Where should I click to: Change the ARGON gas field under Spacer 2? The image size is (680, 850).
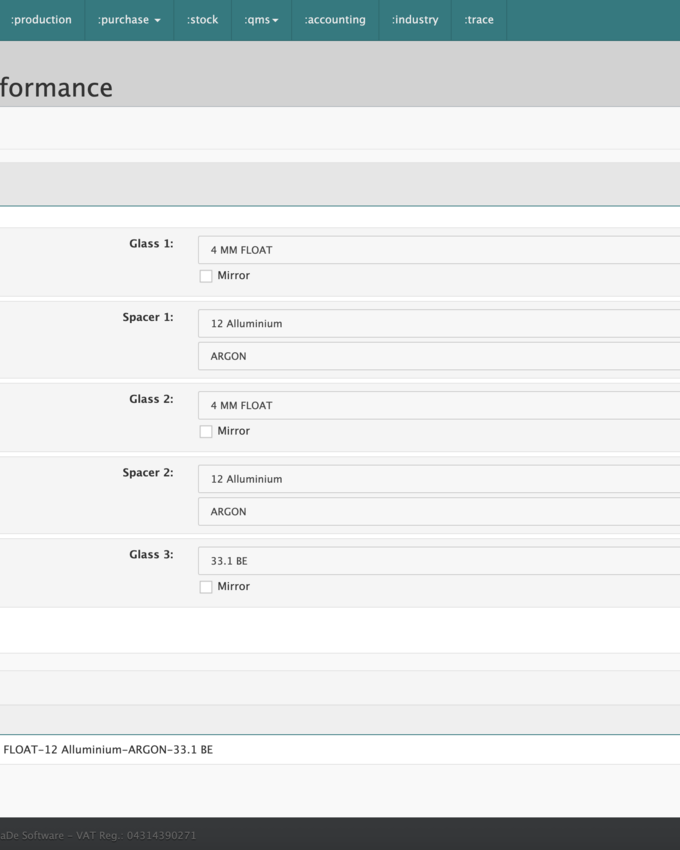438,511
